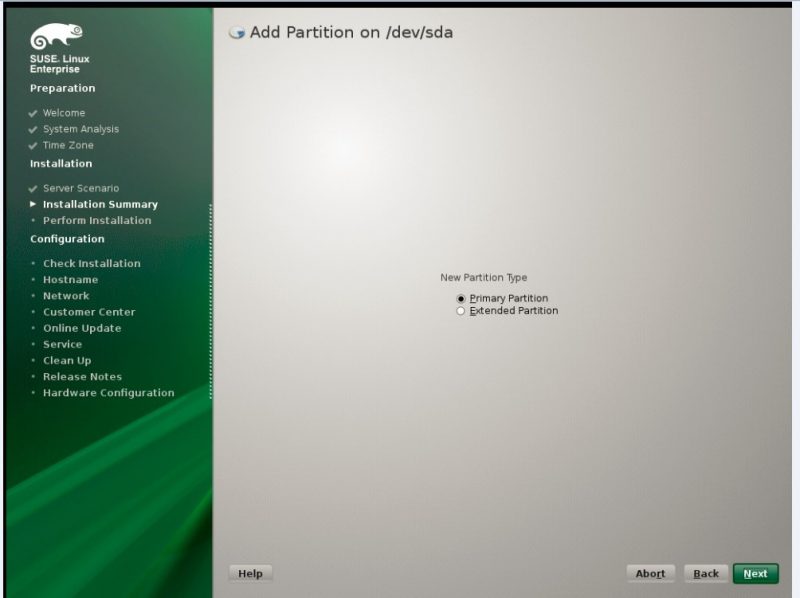The width and height of the screenshot is (800, 598).
Task: Click the disk icon beside Add Partition title
Action: (237, 33)
